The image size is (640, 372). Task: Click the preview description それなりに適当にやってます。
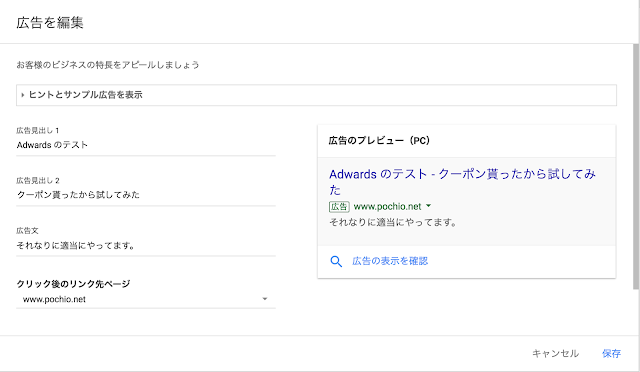pyautogui.click(x=393, y=223)
